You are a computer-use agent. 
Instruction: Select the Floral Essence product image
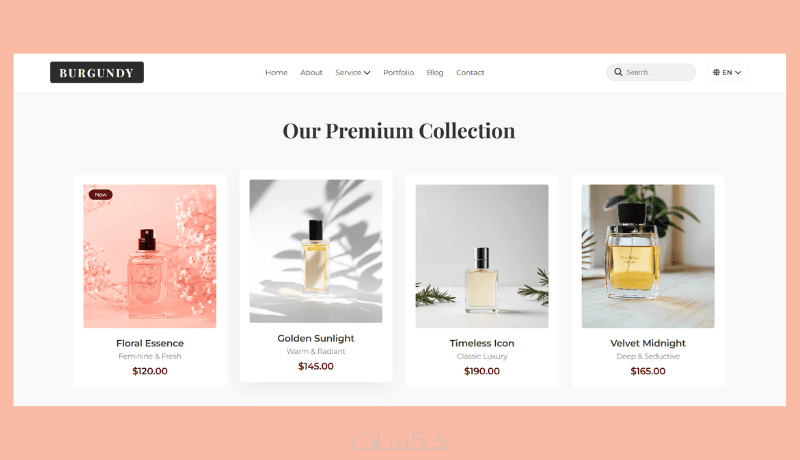pos(150,256)
